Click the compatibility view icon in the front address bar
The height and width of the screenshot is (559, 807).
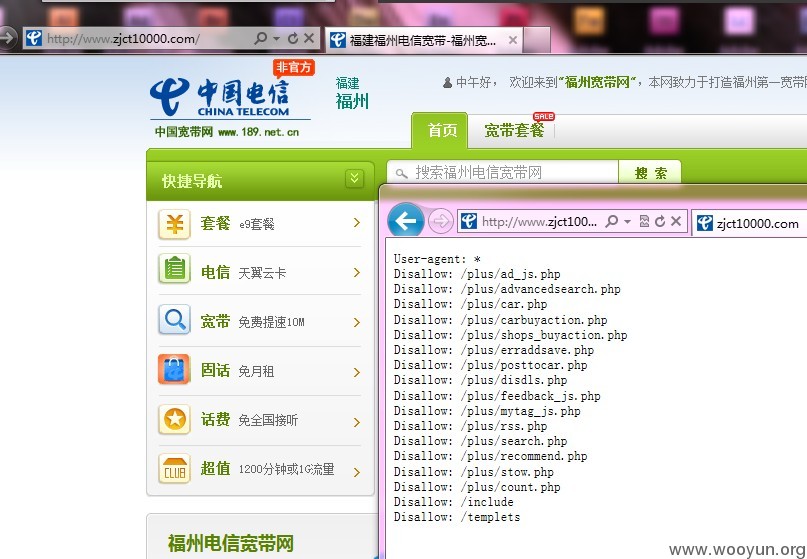pos(644,221)
